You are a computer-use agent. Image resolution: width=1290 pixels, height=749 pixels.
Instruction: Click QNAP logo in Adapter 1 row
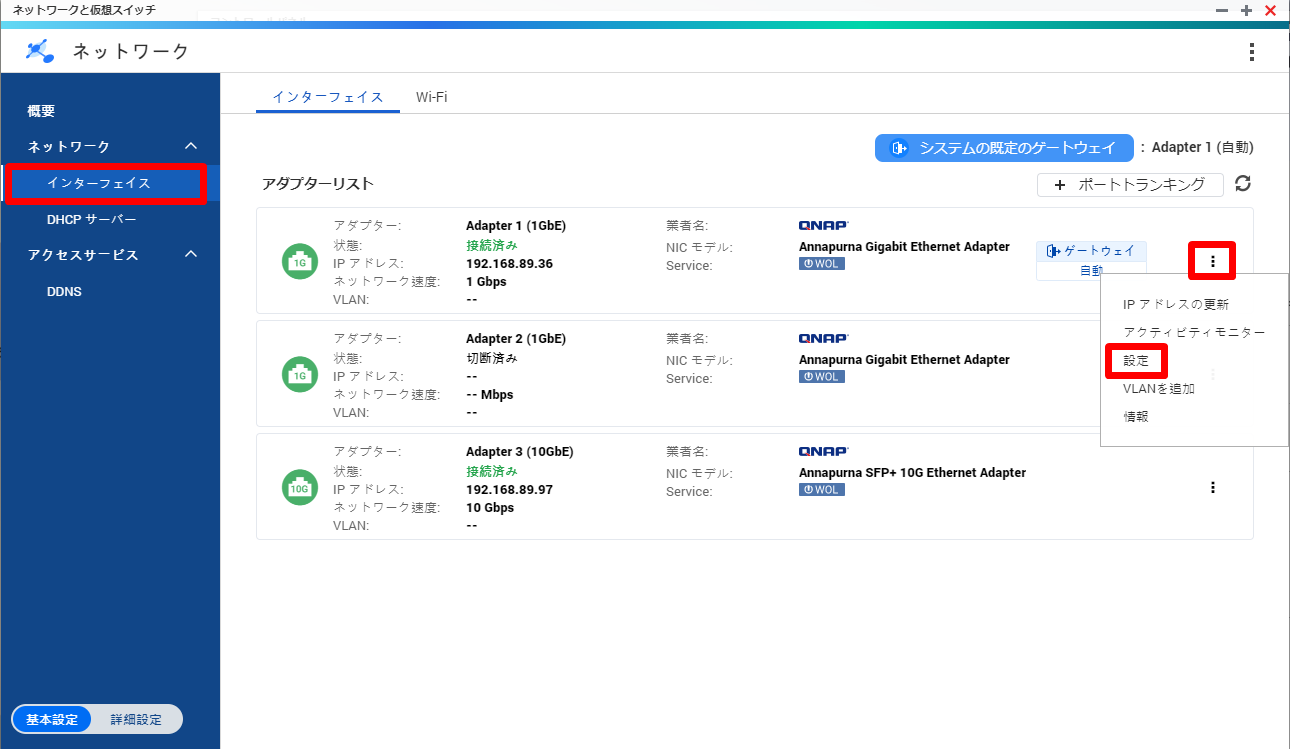point(824,225)
